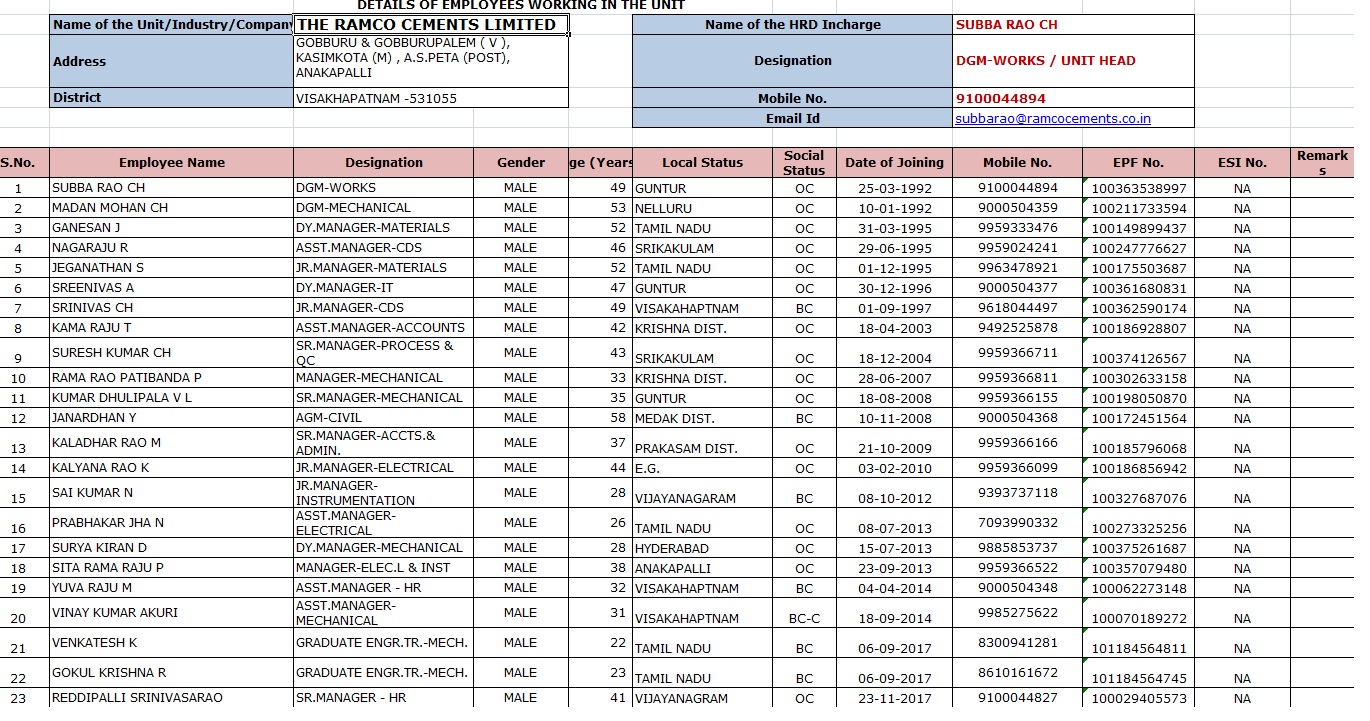Image resolution: width=1370 pixels, height=721 pixels.
Task: Select the Social Status column header
Action: 804,163
